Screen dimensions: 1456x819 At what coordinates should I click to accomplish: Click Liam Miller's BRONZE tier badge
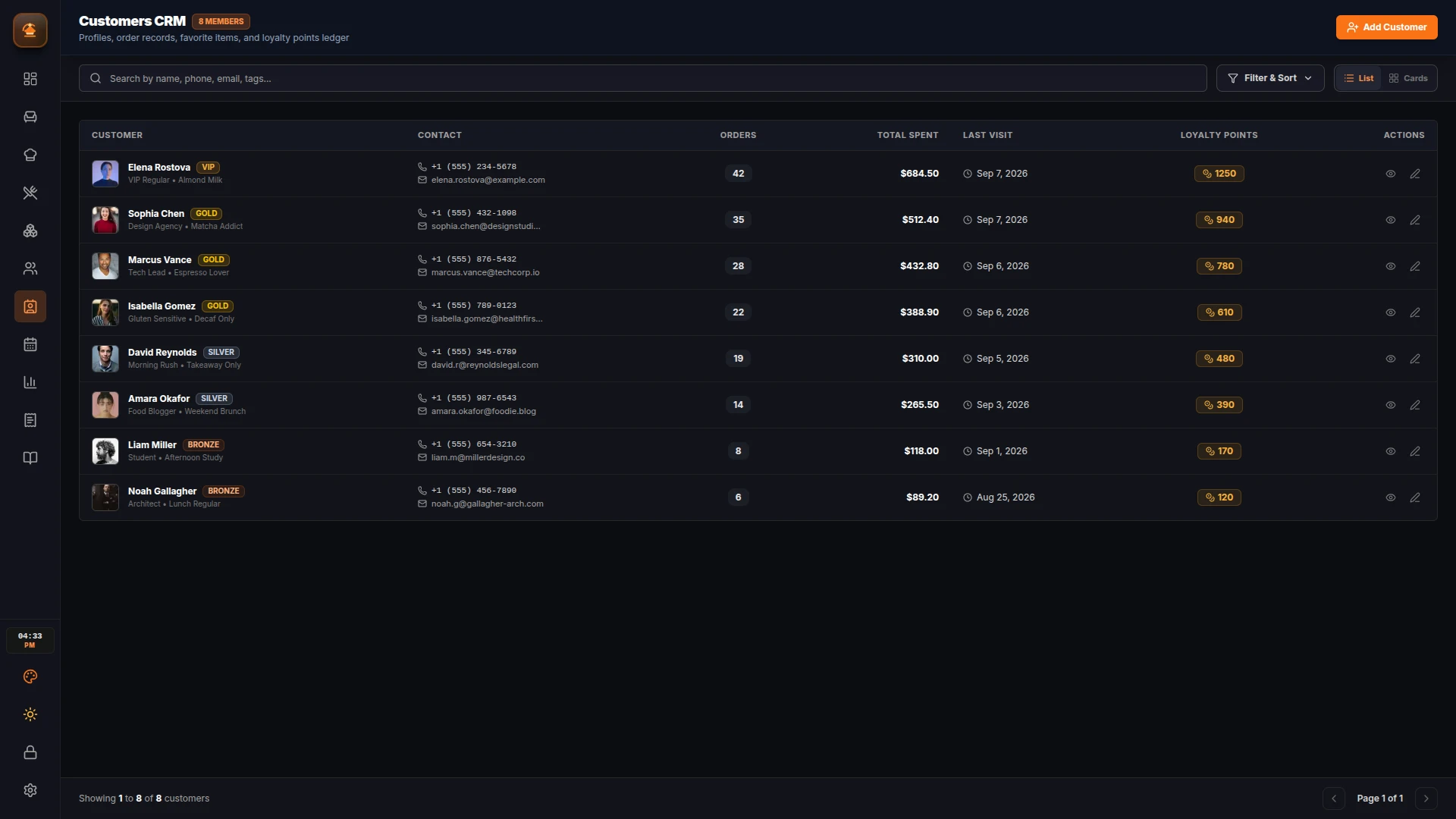click(x=203, y=445)
